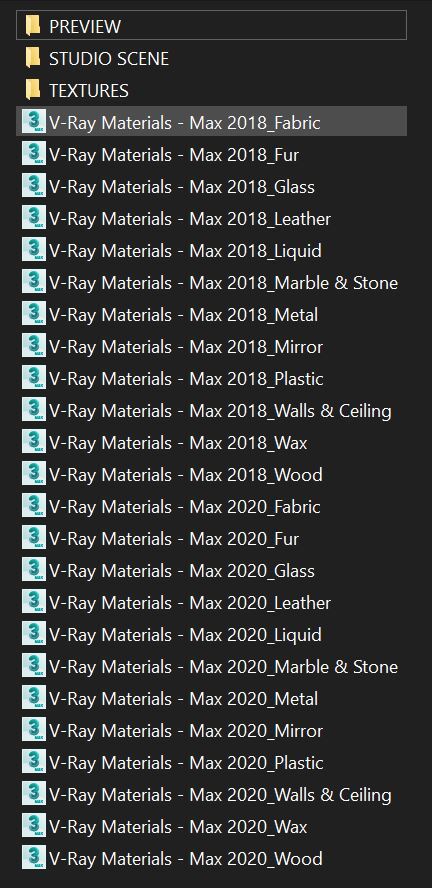The width and height of the screenshot is (432, 888).
Task: Select the Max 2018_Wood file name
Action: point(186,475)
